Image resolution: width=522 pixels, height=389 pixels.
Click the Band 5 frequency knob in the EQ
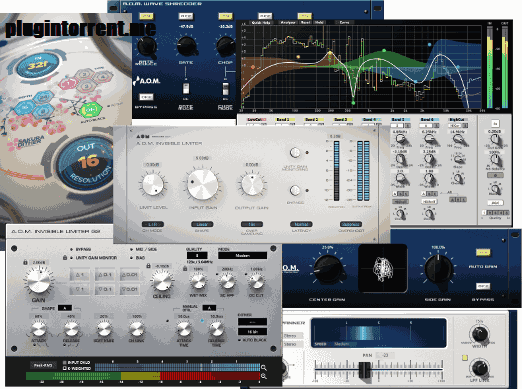tap(400, 139)
